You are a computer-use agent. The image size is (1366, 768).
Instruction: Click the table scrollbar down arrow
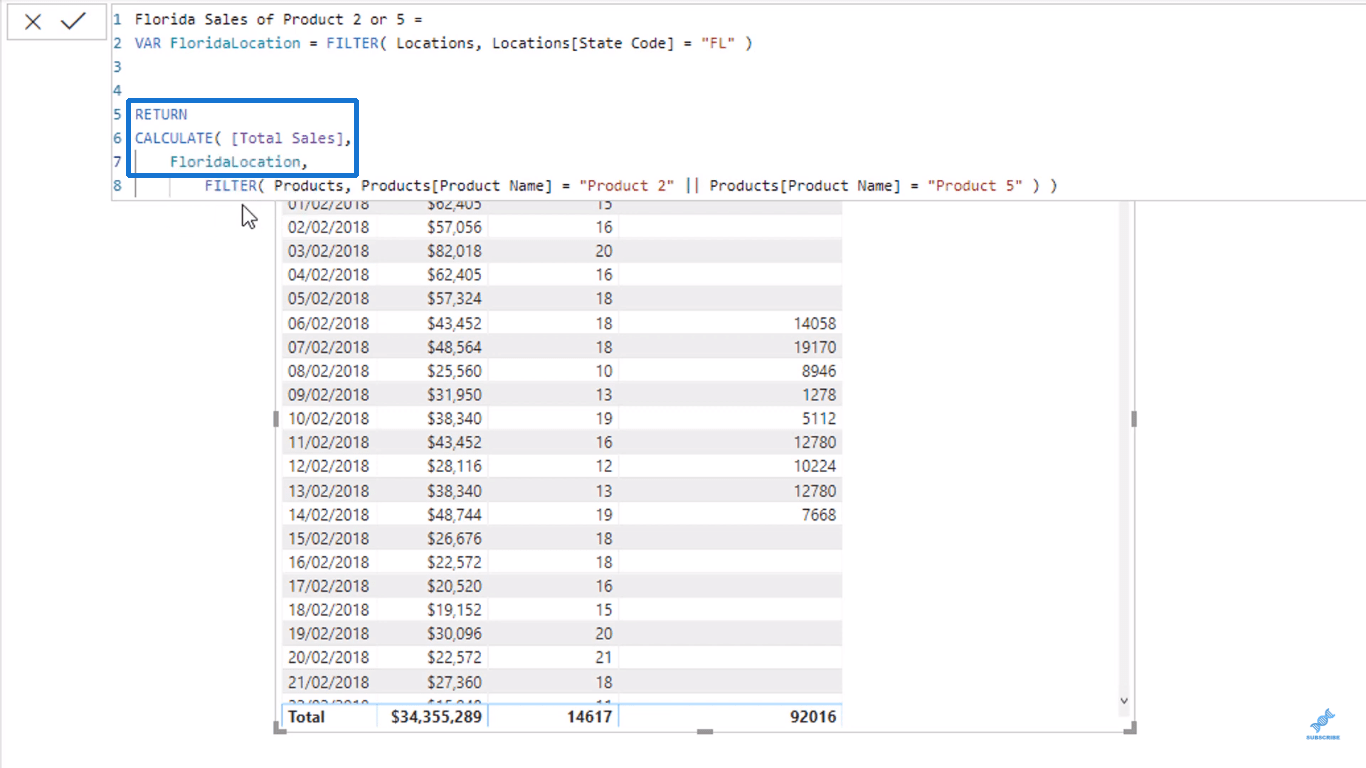[x=1124, y=702]
